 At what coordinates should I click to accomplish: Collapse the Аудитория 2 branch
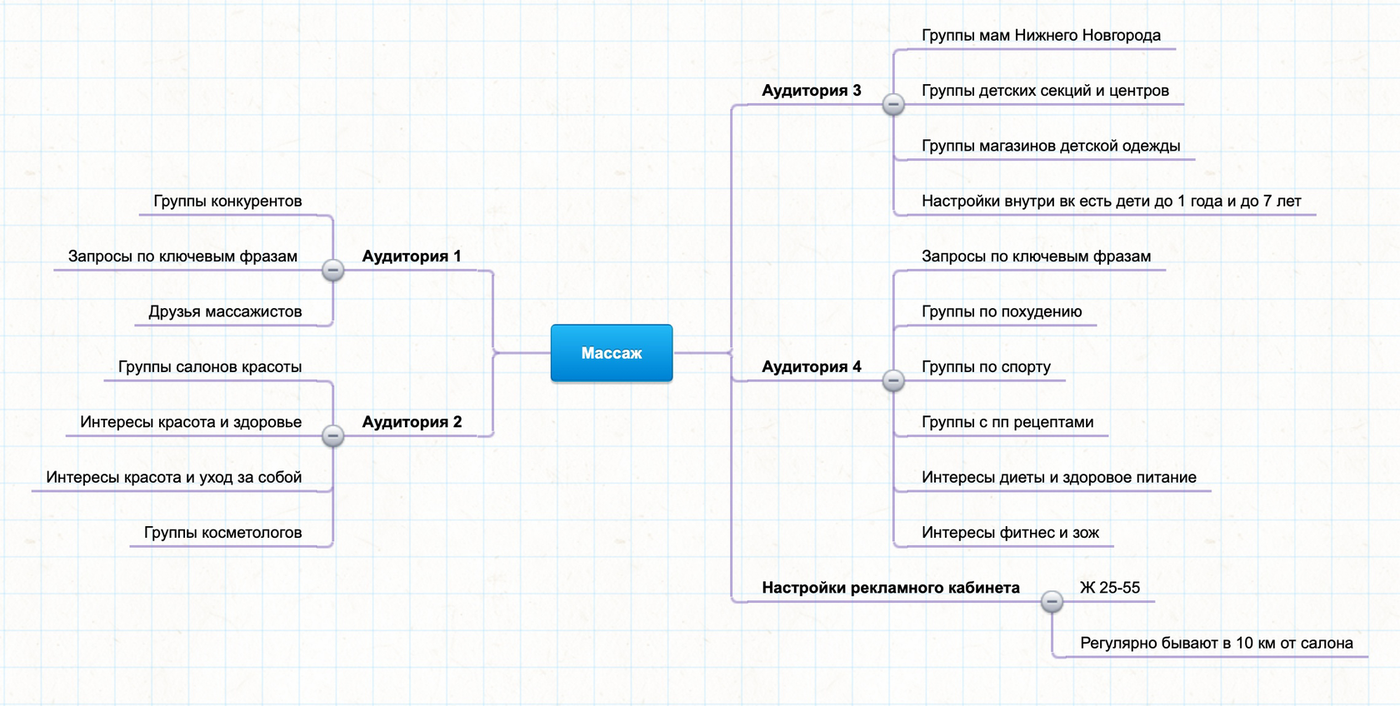pyautogui.click(x=333, y=435)
